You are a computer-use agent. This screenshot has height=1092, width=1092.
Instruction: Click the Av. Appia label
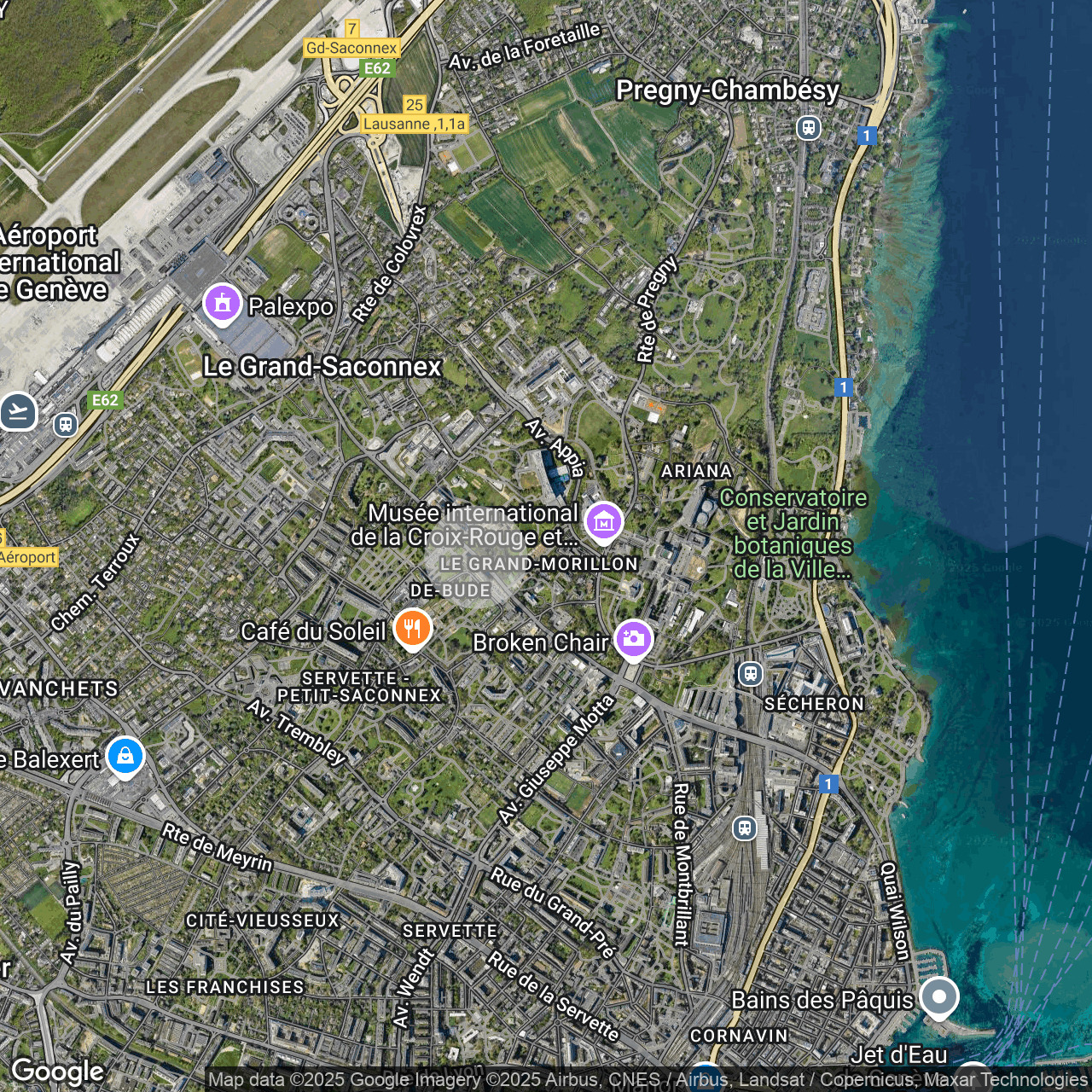coord(555,447)
